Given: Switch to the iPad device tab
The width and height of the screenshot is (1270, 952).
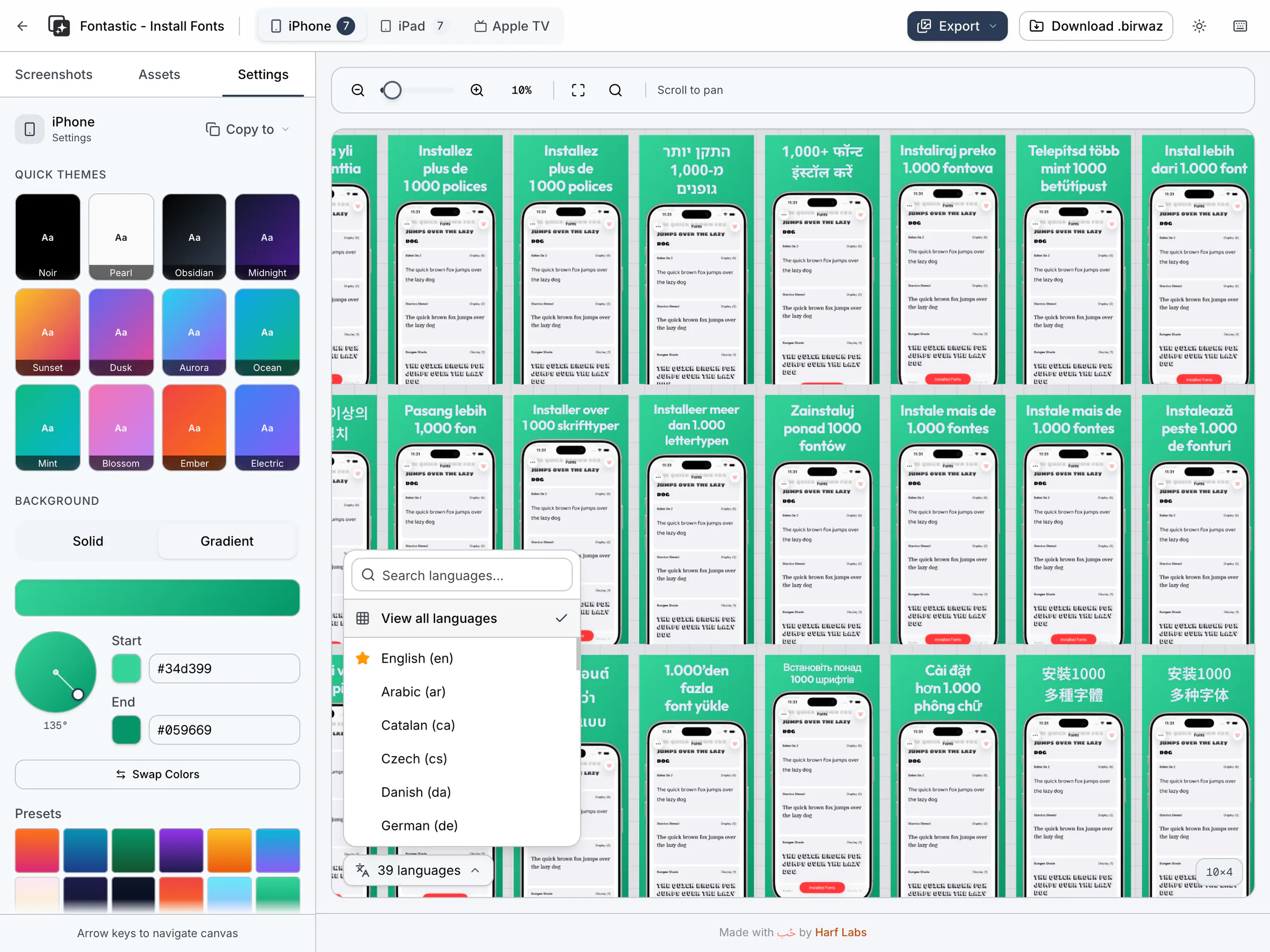Looking at the screenshot, I should pyautogui.click(x=412, y=26).
